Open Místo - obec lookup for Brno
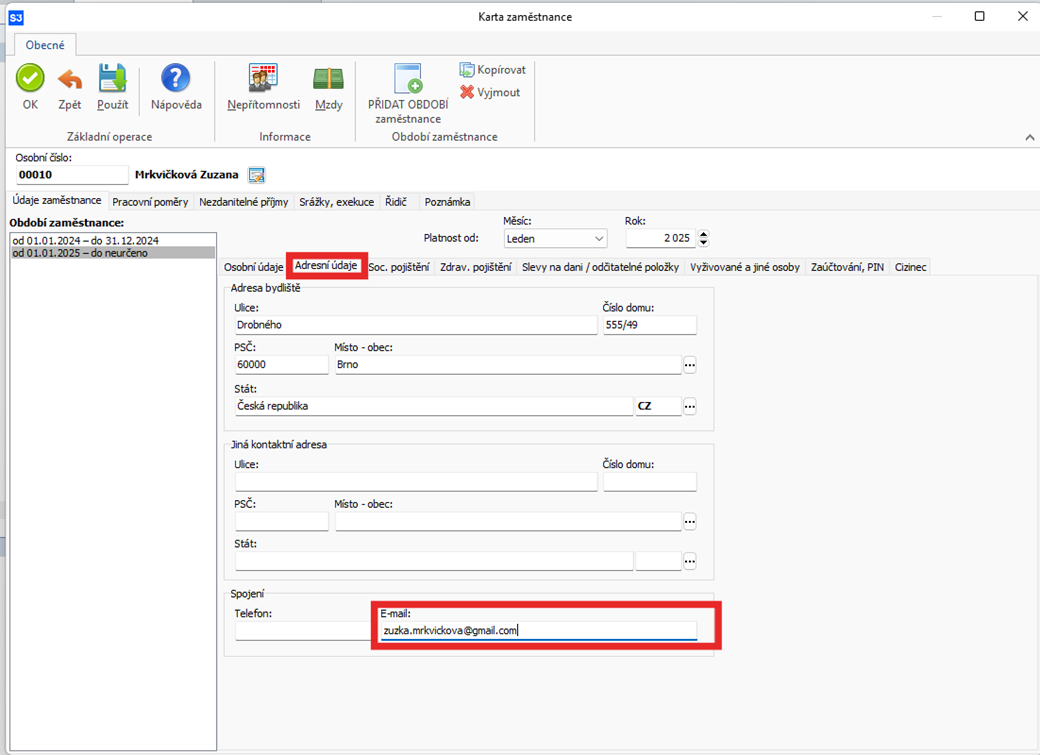Image resolution: width=1040 pixels, height=755 pixels. coord(689,365)
